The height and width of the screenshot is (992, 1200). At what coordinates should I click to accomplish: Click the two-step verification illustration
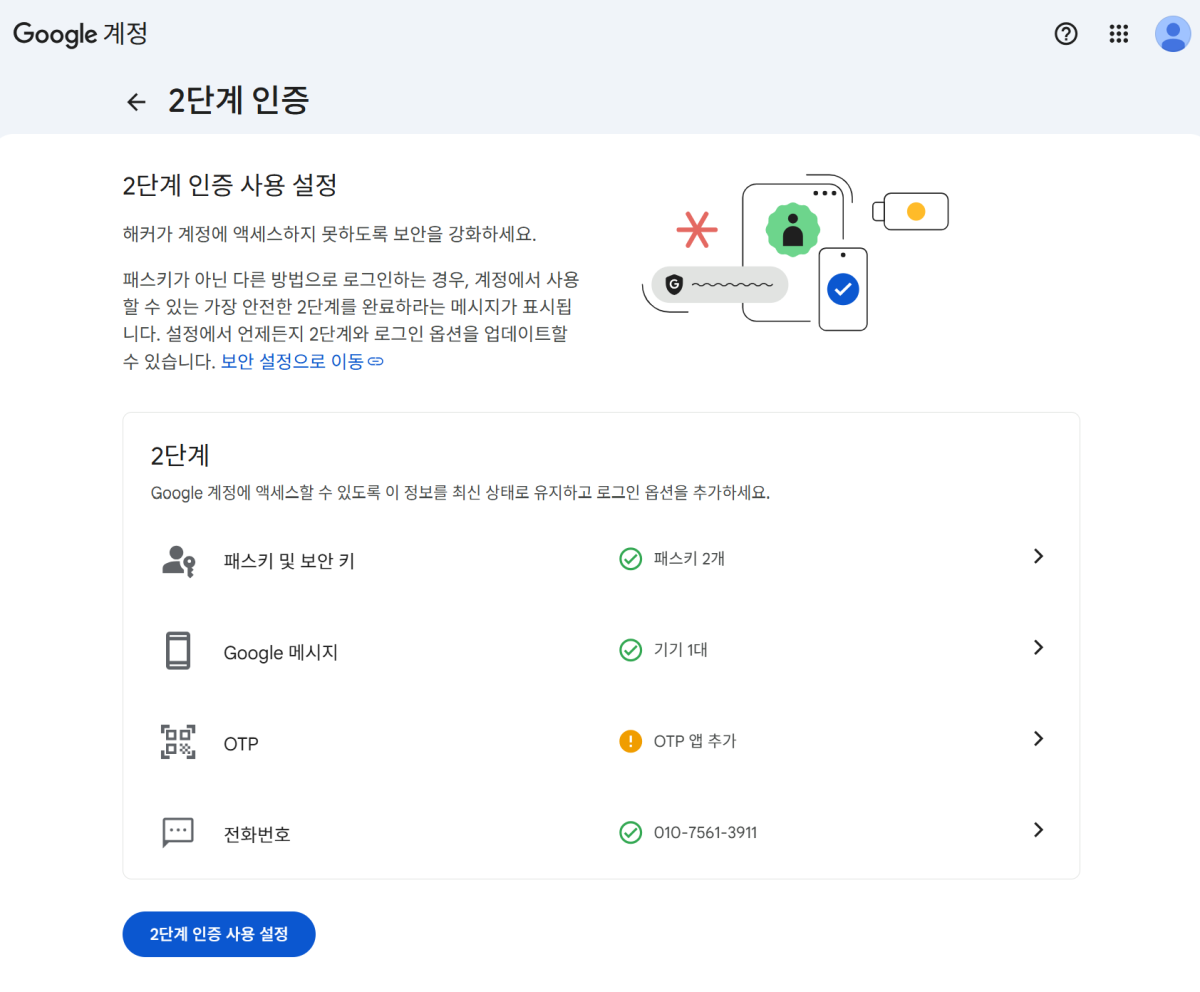795,253
